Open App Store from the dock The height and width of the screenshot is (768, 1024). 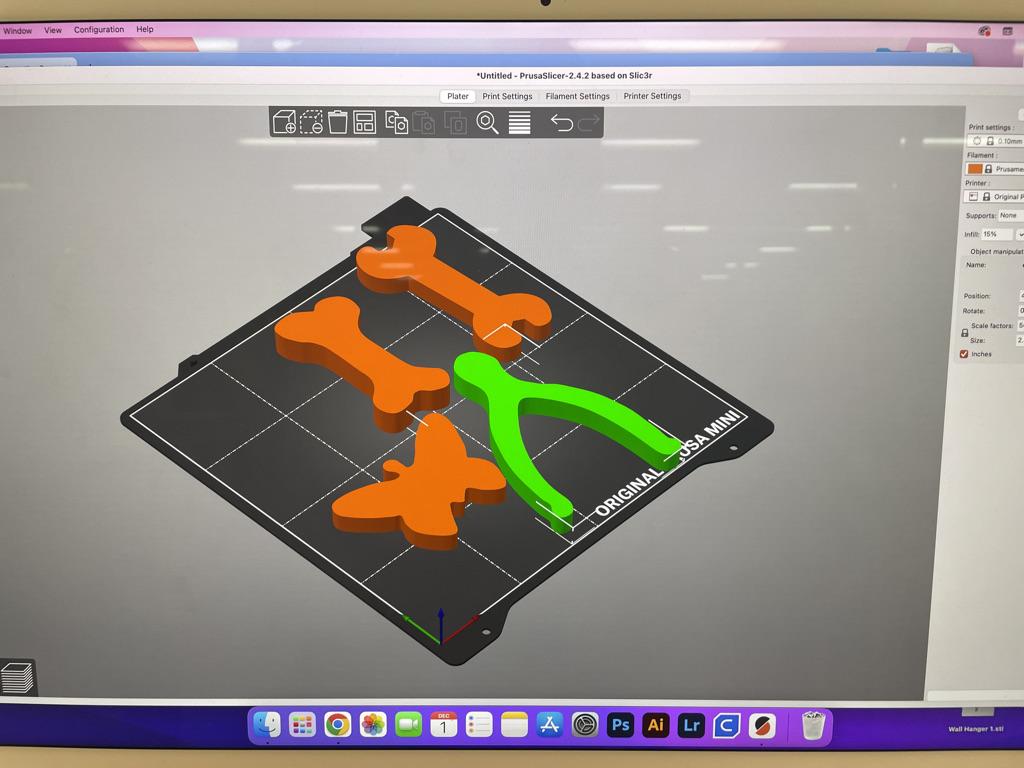[549, 725]
